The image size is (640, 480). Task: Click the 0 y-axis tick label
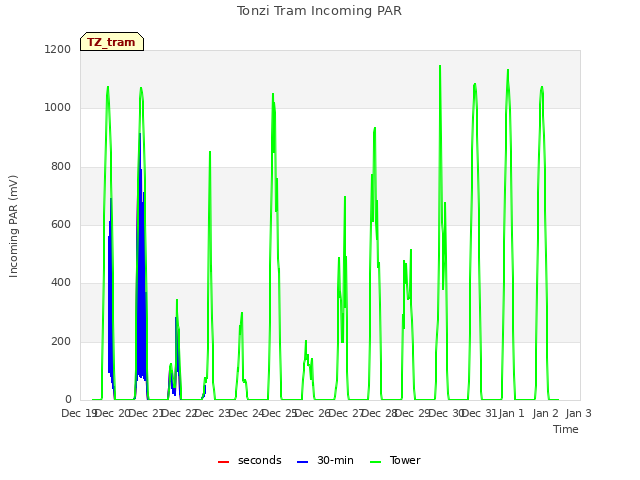[68, 399]
